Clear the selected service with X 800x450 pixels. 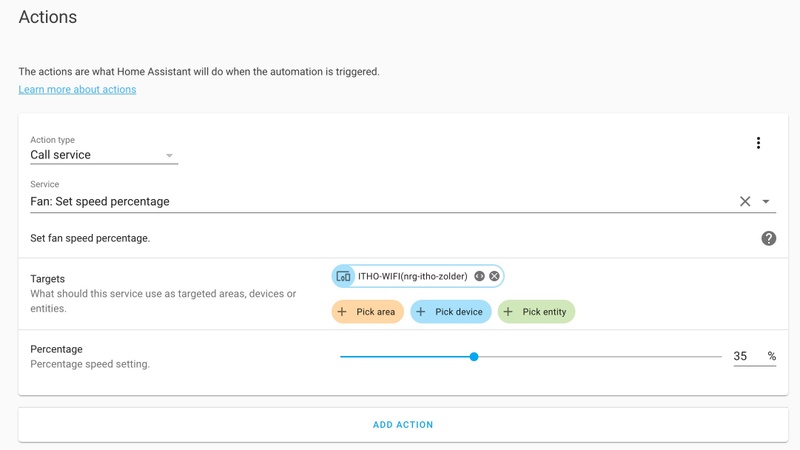tap(745, 201)
